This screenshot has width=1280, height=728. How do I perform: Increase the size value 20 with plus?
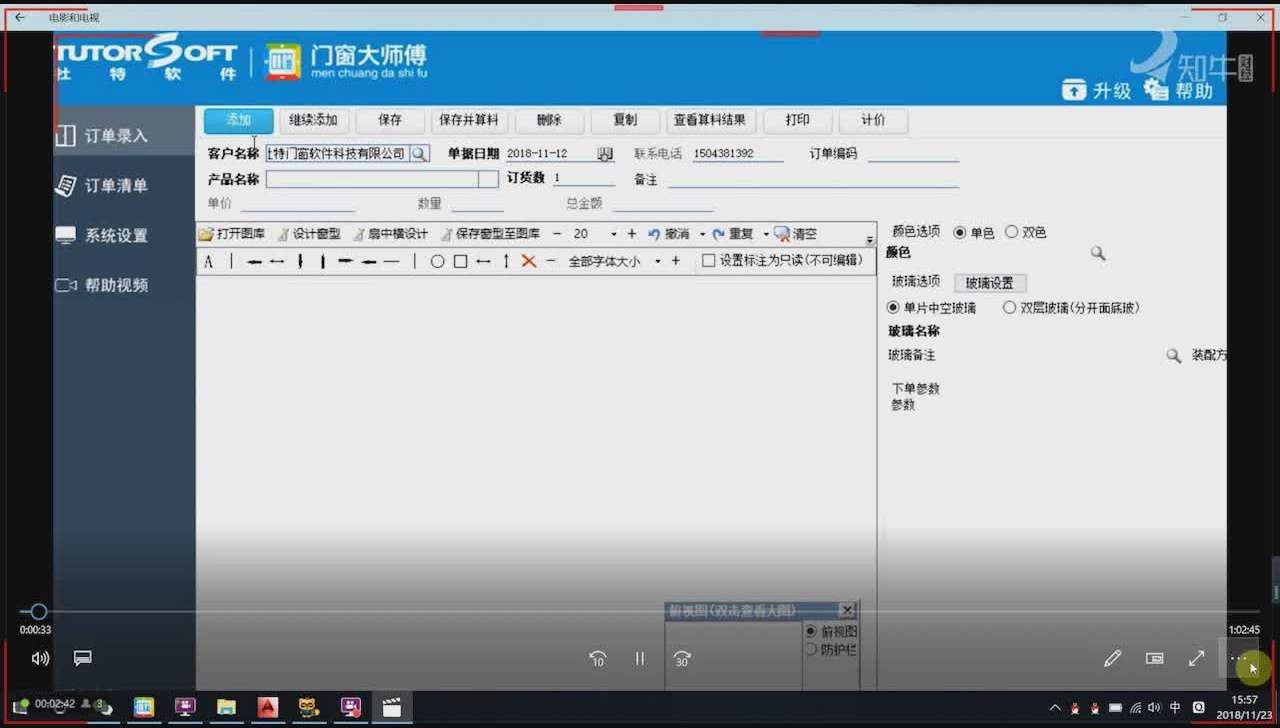[x=631, y=234]
